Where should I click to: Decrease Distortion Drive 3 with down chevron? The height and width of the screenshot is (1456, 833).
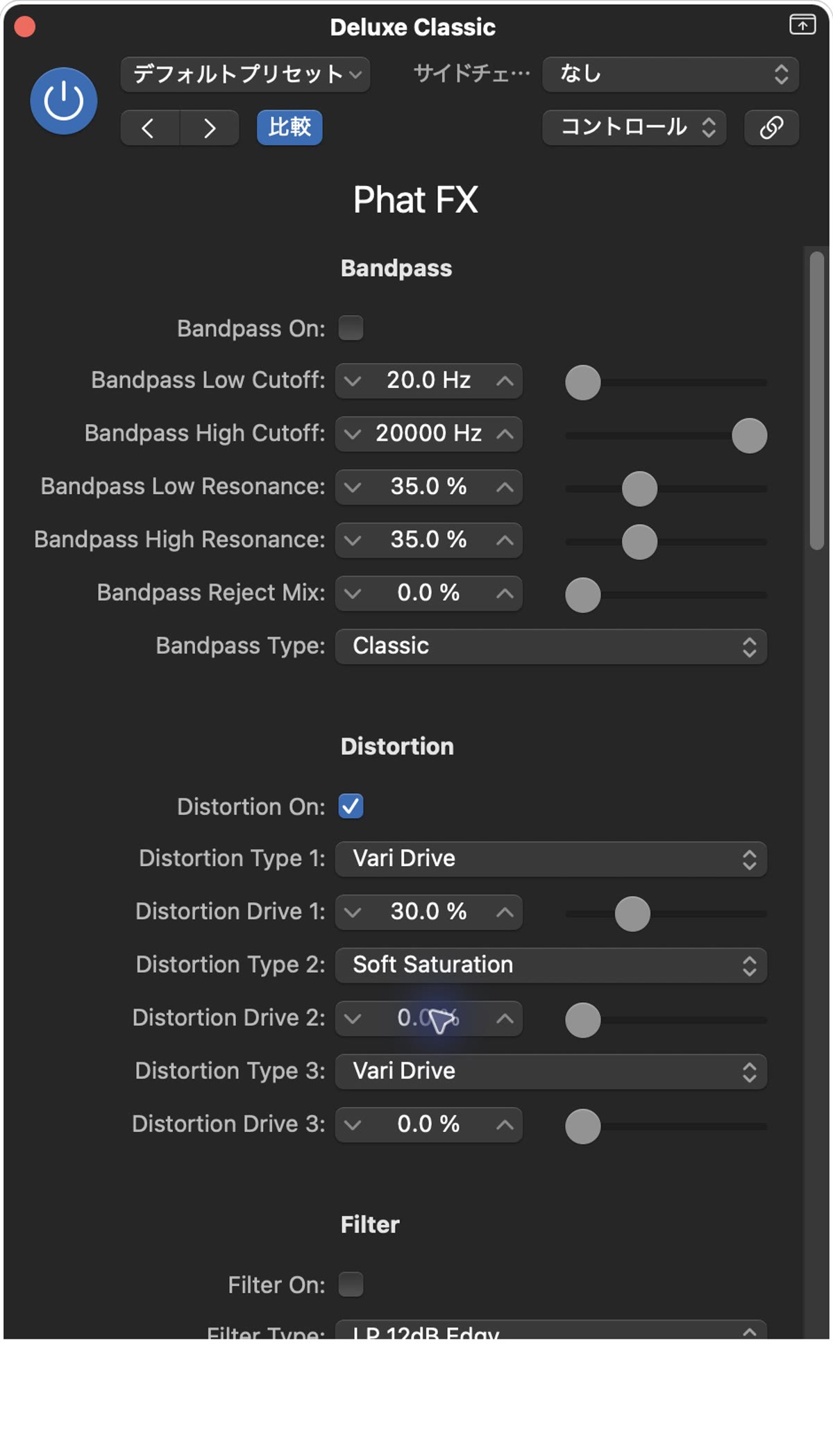[x=353, y=1125]
